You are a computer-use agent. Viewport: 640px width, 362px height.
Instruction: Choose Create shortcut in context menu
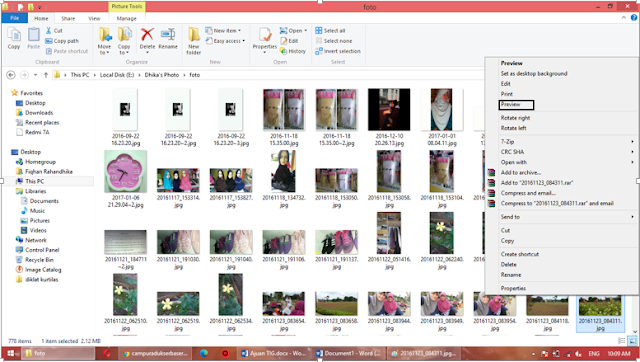tap(520, 254)
